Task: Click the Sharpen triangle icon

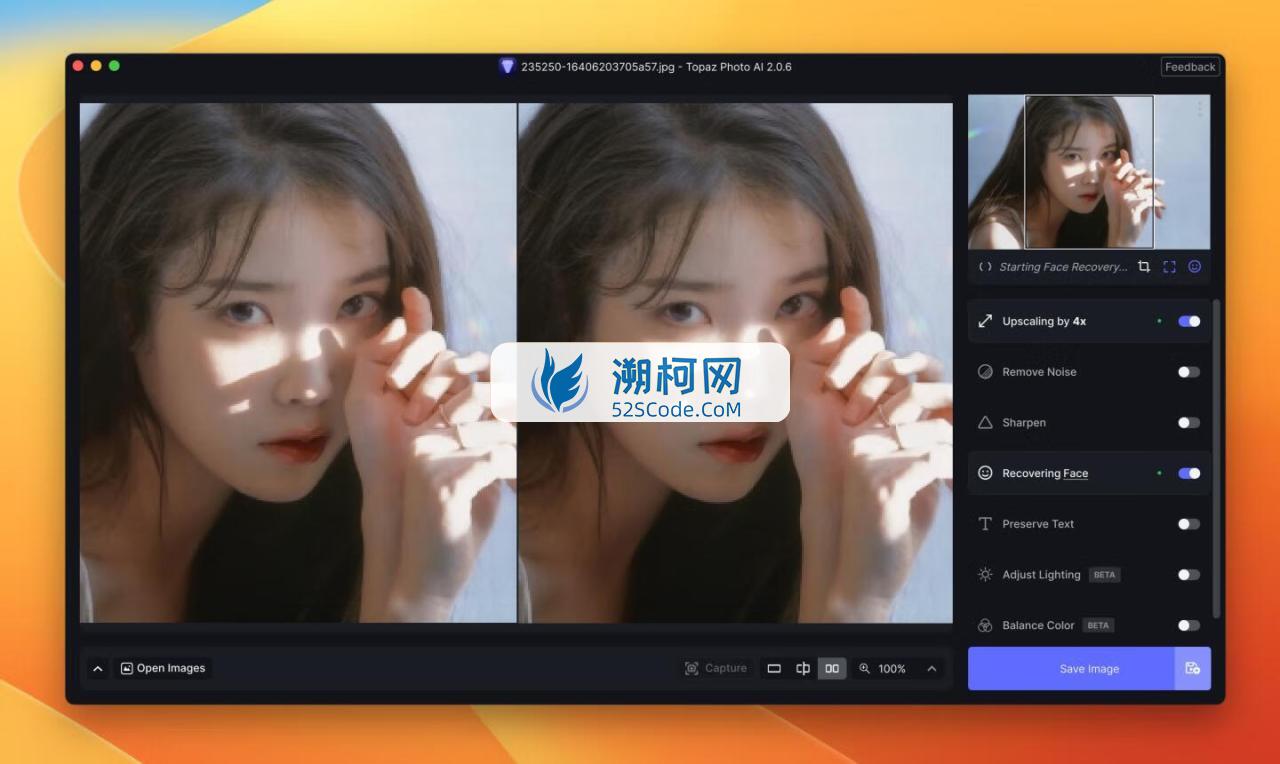Action: coord(985,423)
